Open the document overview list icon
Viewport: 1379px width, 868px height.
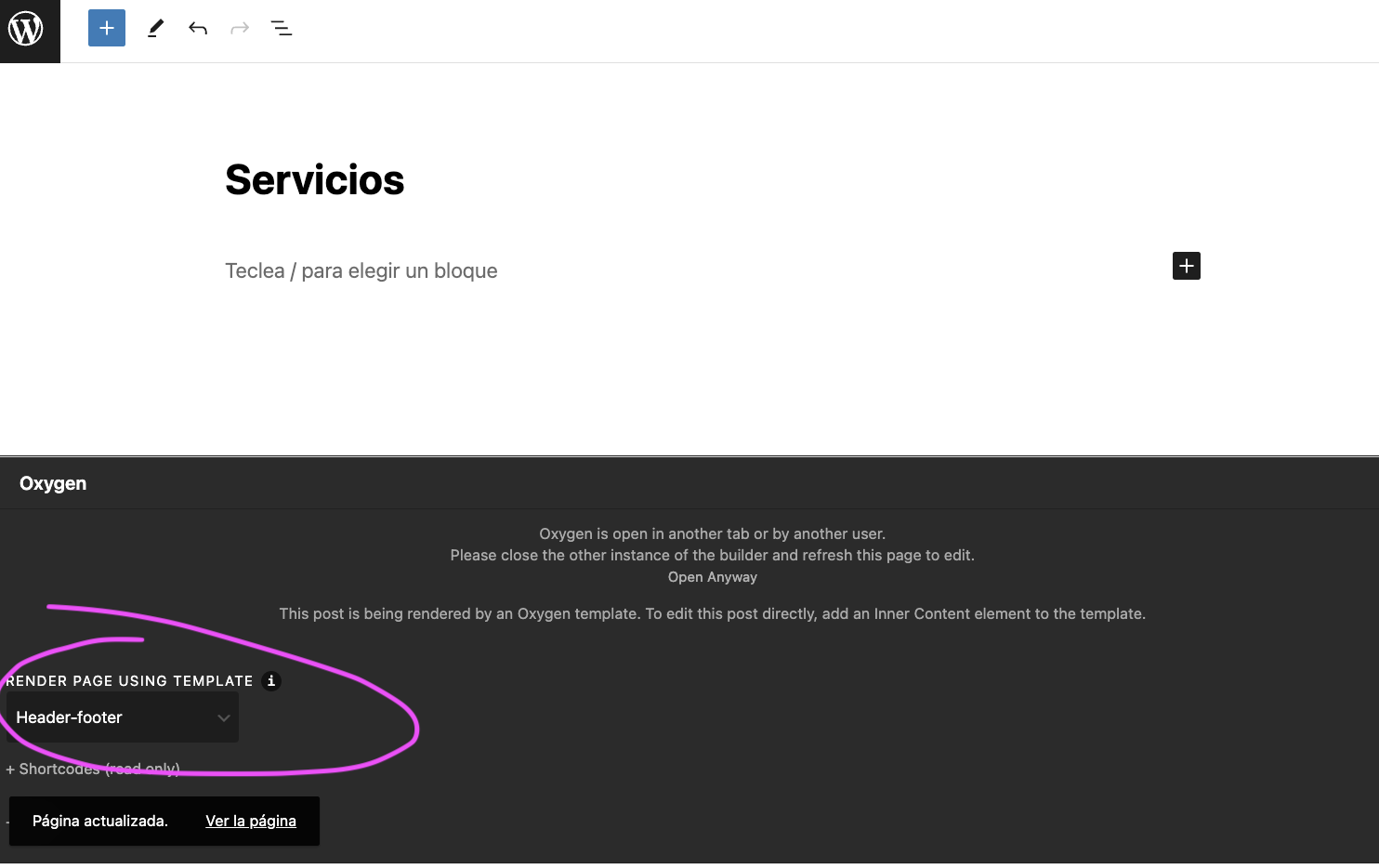pyautogui.click(x=282, y=28)
